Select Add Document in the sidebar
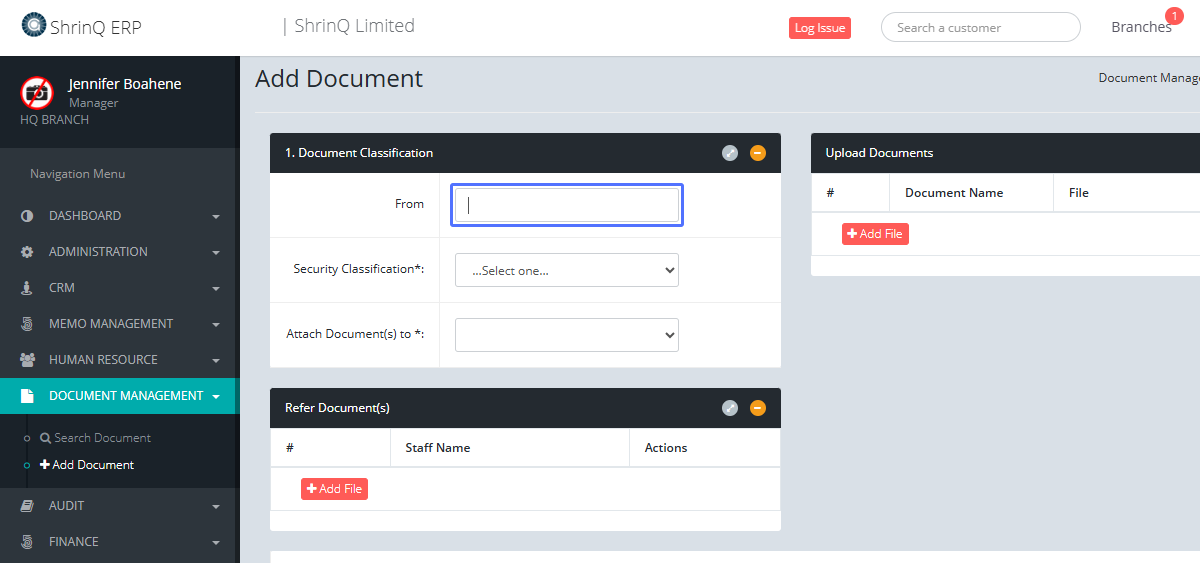The height and width of the screenshot is (563, 1200). [x=92, y=465]
